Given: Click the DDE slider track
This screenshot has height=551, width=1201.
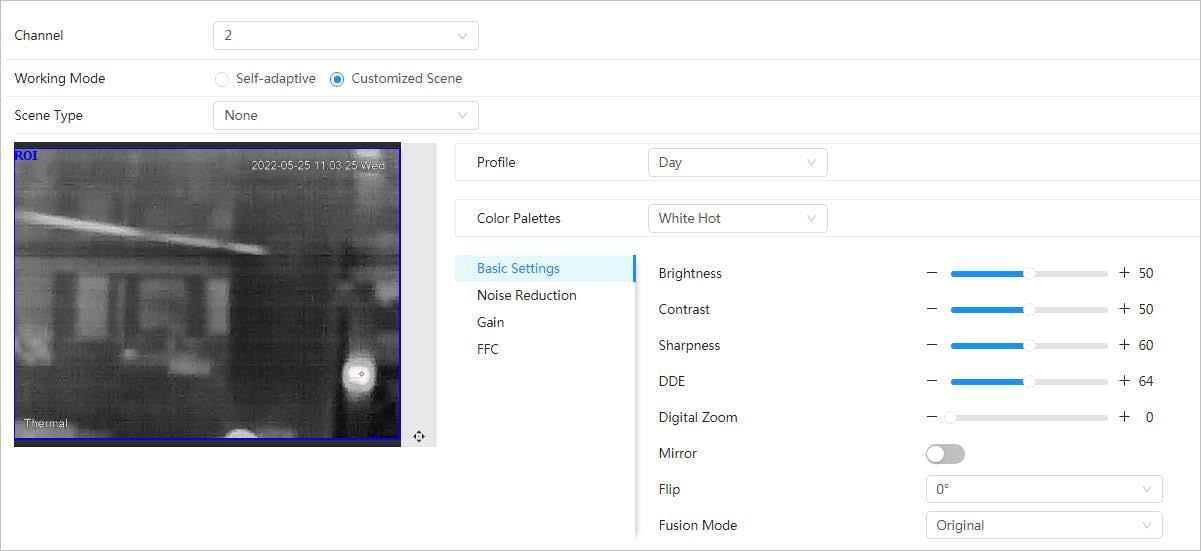Looking at the screenshot, I should pos(1029,381).
